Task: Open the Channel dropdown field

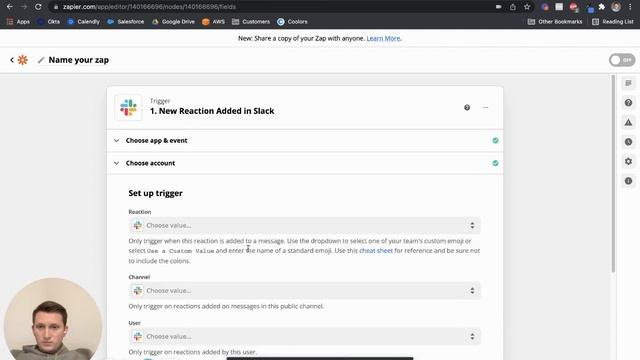Action: 304,291
